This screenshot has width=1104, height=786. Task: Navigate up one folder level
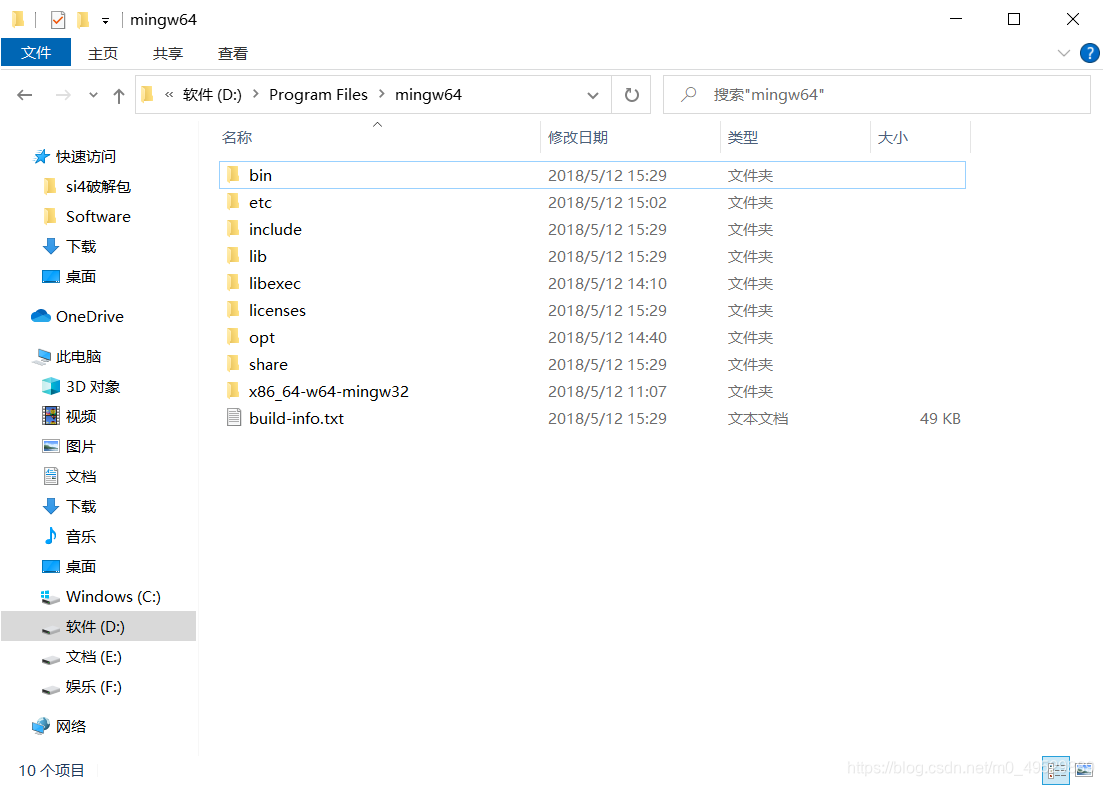tap(118, 94)
